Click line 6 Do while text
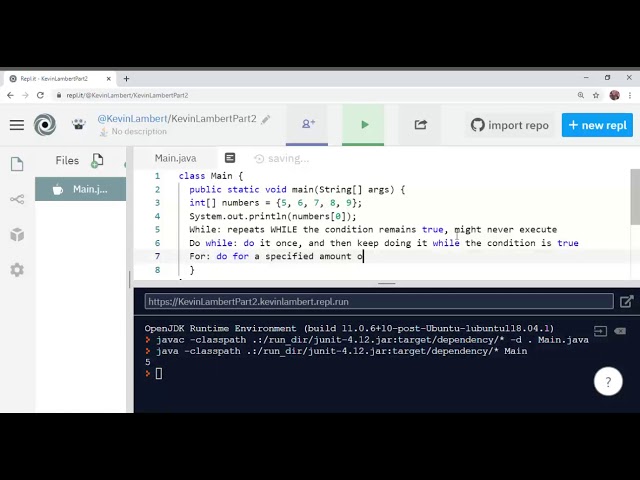The height and width of the screenshot is (480, 640). pyautogui.click(x=384, y=243)
